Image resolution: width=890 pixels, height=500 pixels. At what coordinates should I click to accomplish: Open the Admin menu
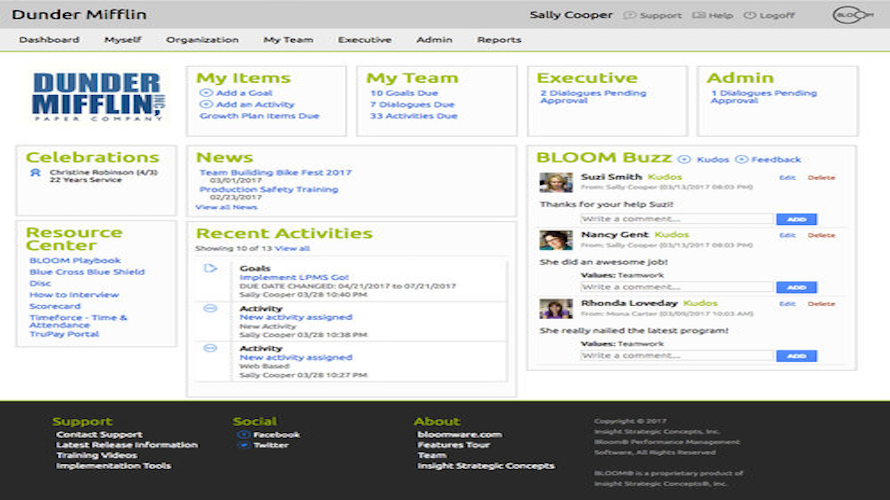(434, 40)
